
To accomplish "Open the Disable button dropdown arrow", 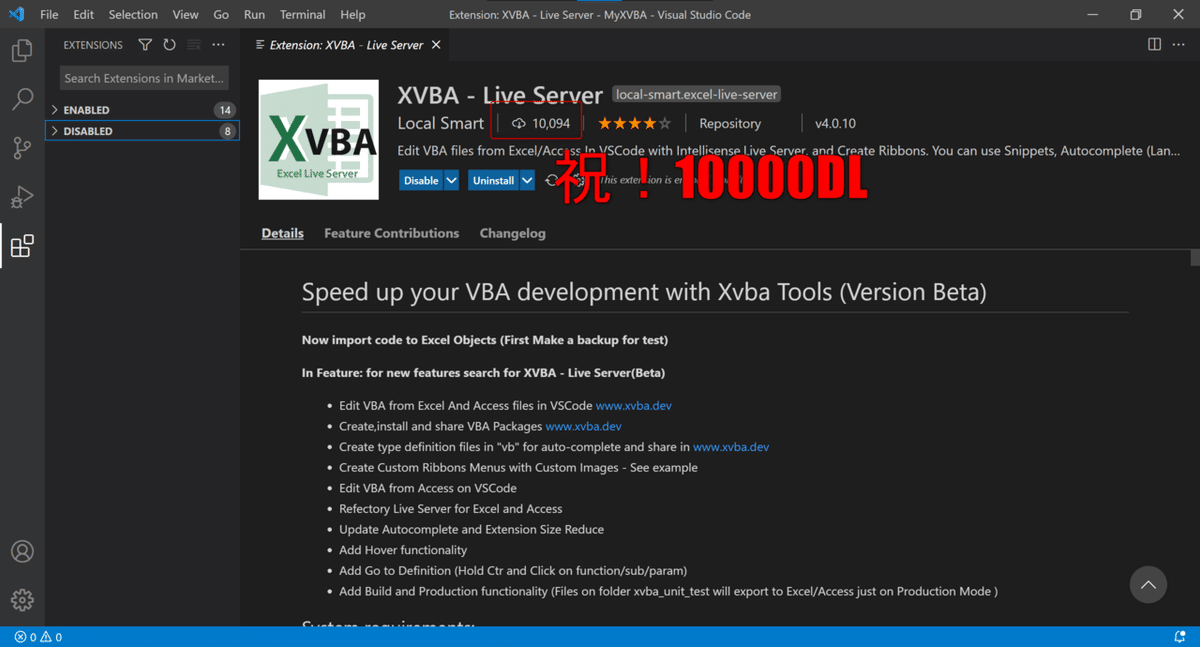I will tap(451, 181).
